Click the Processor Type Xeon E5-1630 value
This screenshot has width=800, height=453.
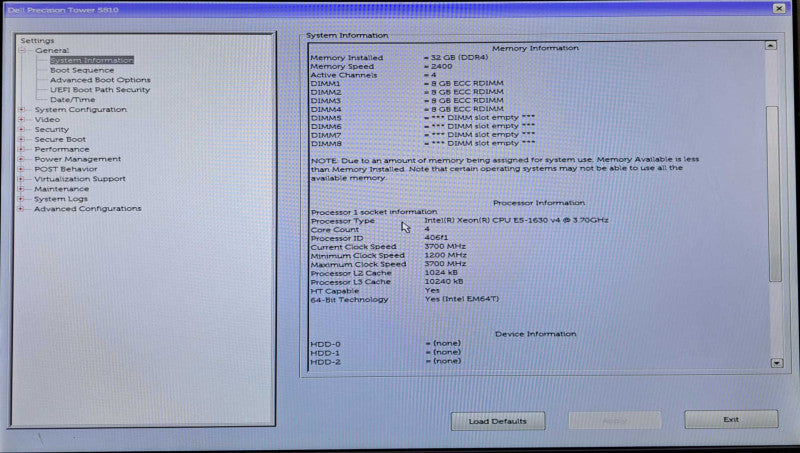pos(516,220)
